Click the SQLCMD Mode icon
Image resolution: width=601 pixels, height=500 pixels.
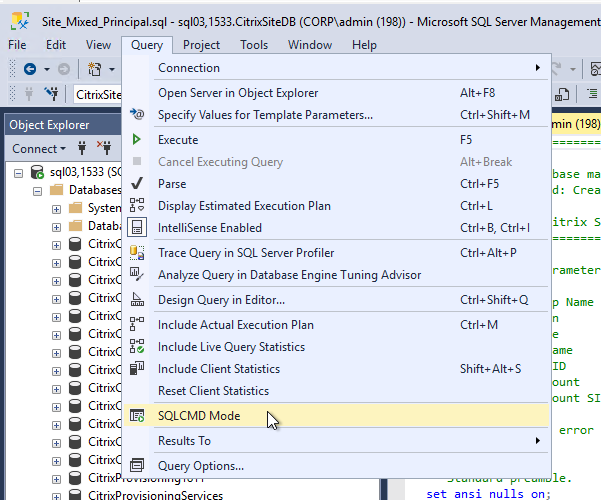click(137, 416)
